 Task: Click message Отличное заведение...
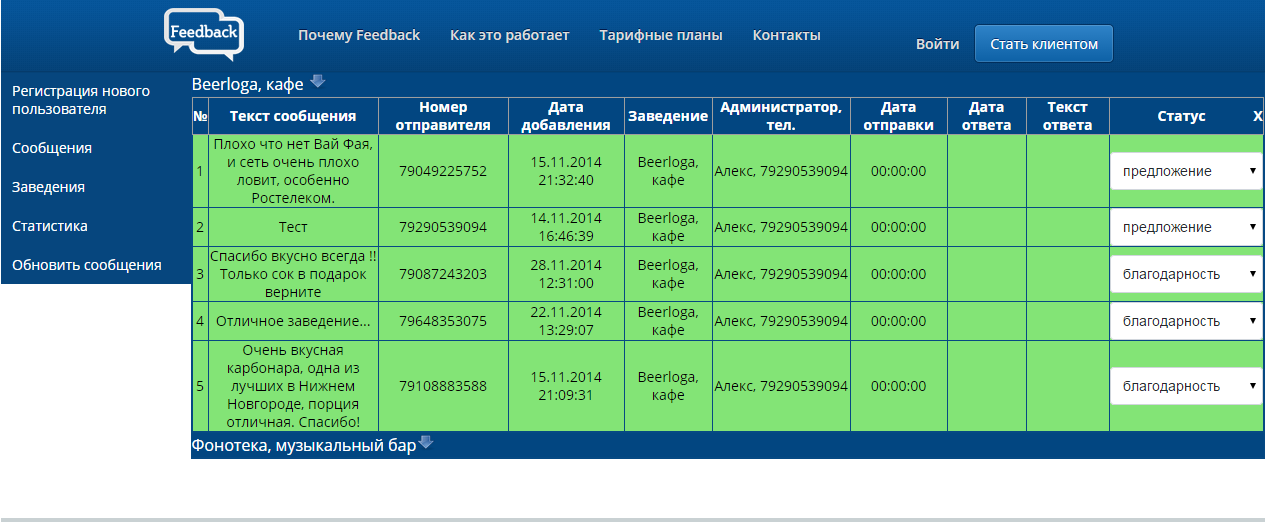293,321
